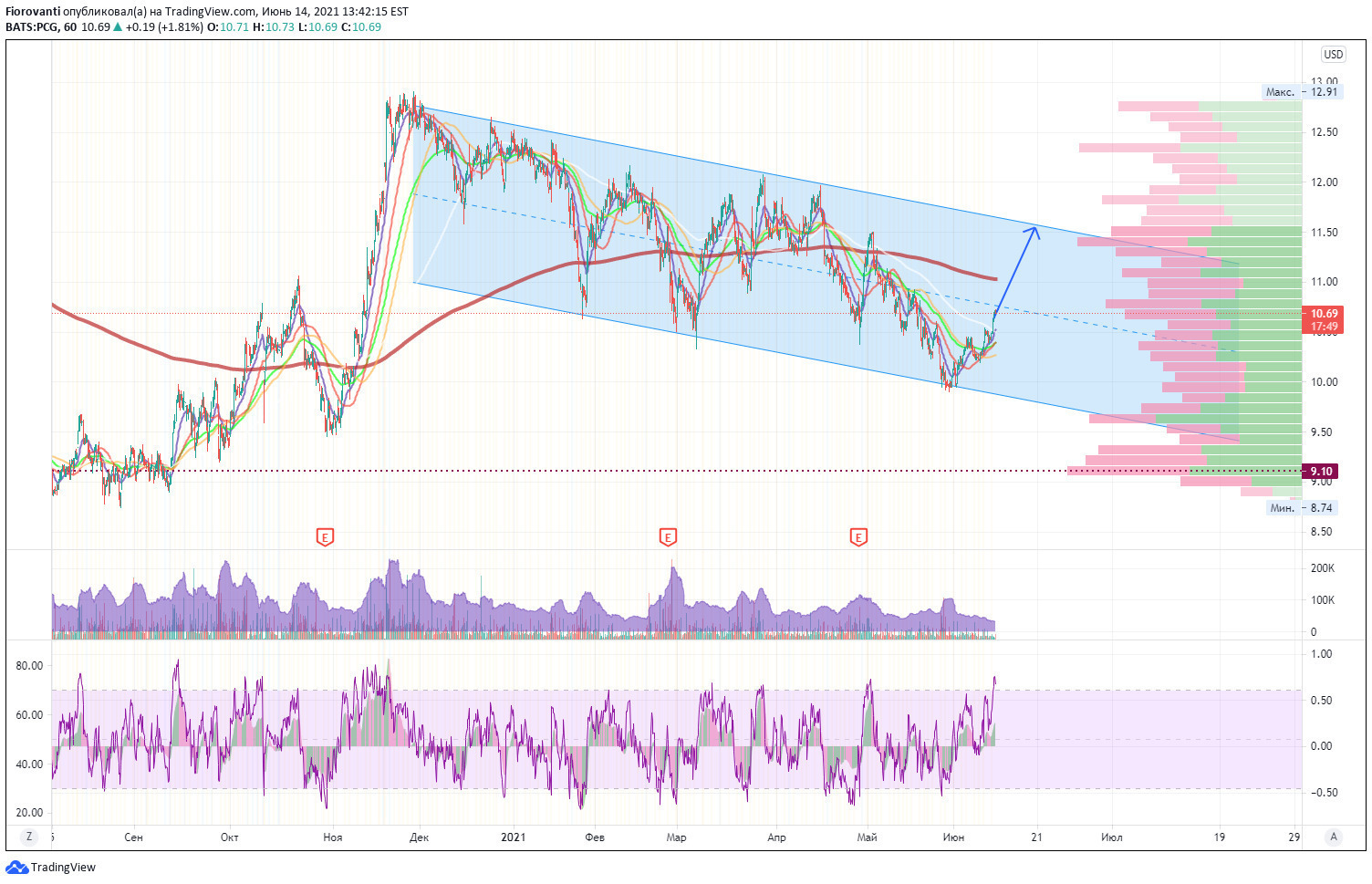Select the 9.10 price line label
The height and width of the screenshot is (884, 1372).
click(x=1321, y=472)
